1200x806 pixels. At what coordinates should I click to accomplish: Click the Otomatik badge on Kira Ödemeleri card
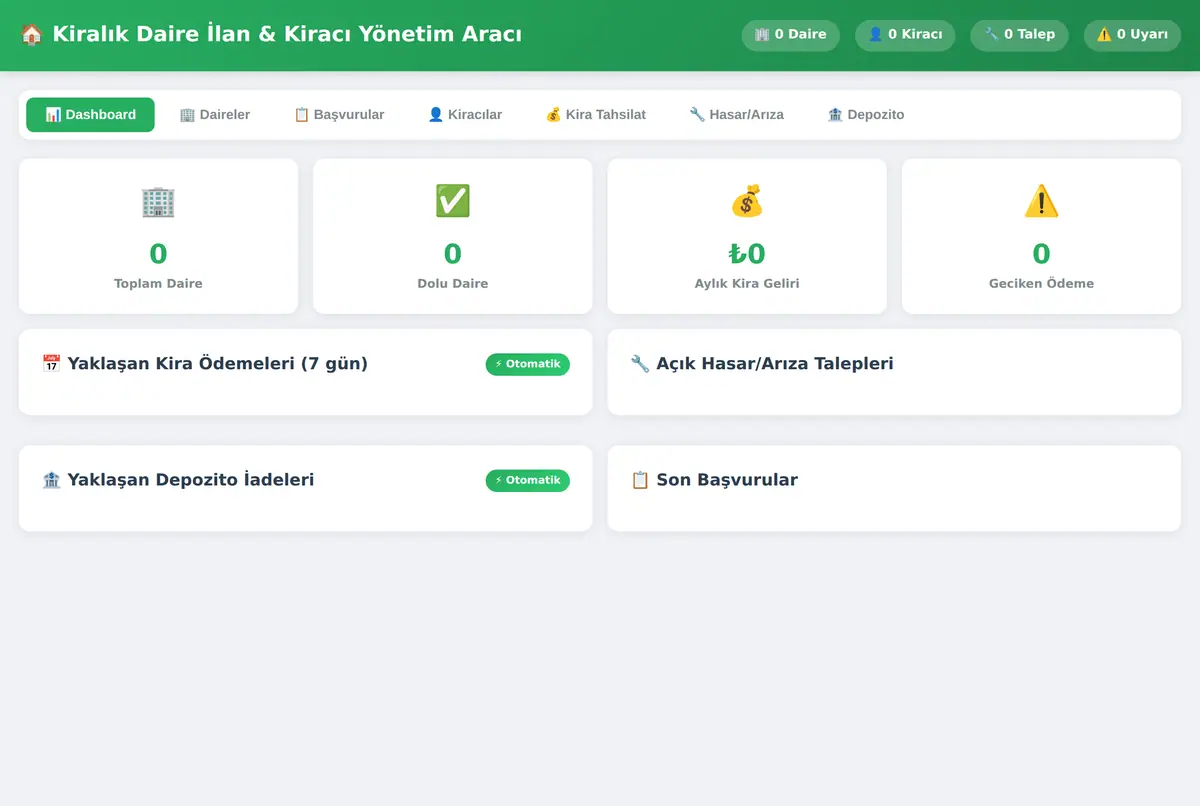(528, 365)
